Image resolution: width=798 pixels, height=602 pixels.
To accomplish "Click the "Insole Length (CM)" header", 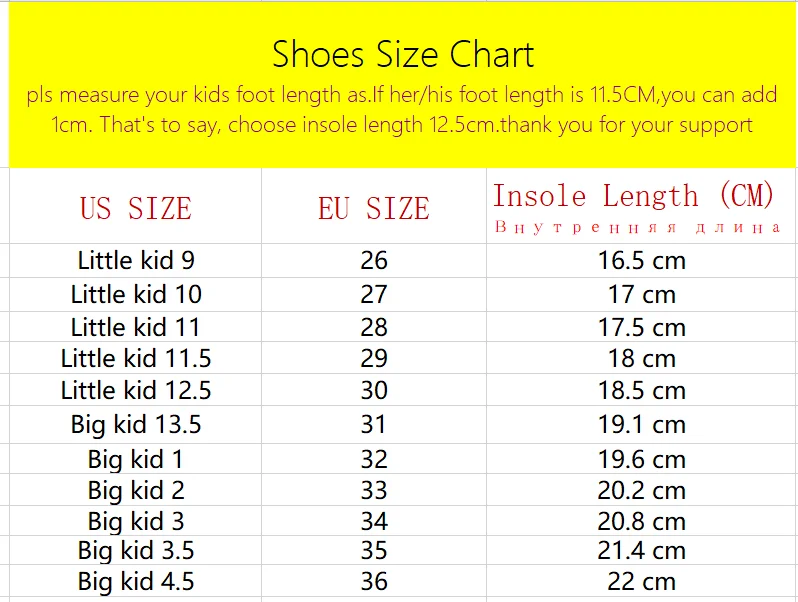I will pyautogui.click(x=634, y=196).
